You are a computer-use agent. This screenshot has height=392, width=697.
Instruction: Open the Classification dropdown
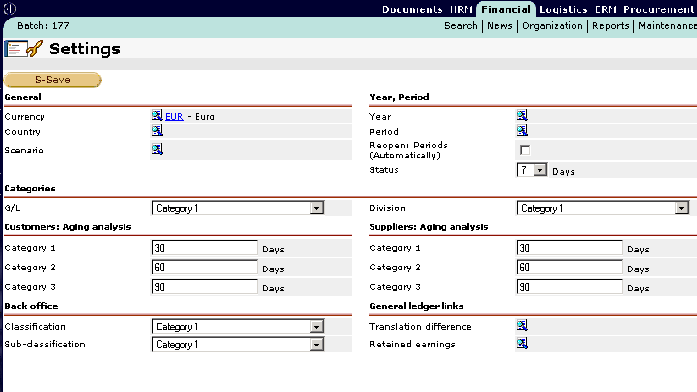coord(238,327)
